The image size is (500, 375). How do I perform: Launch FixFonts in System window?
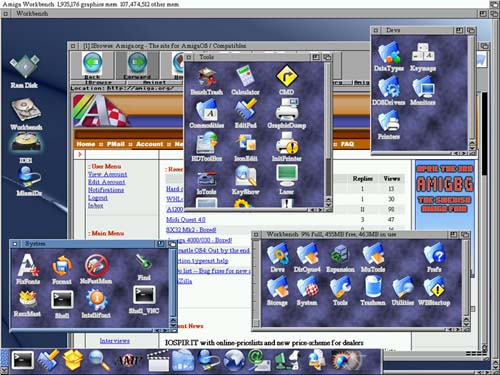(28, 269)
